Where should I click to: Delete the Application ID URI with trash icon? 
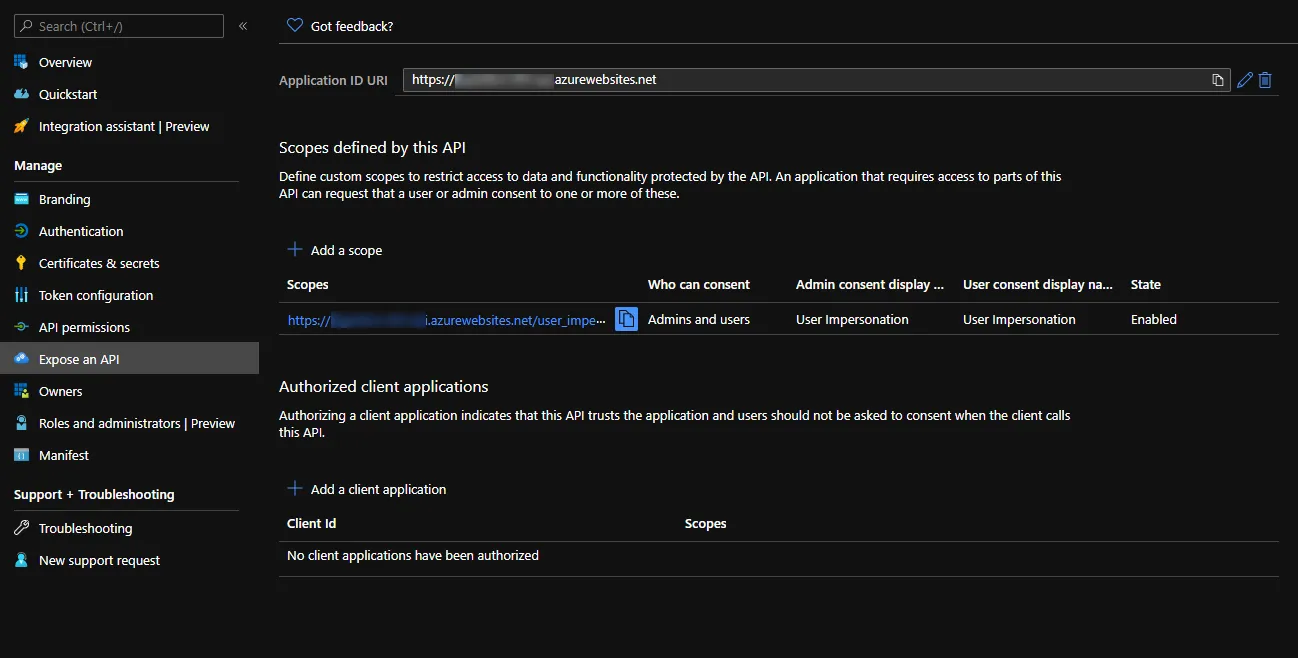tap(1265, 80)
